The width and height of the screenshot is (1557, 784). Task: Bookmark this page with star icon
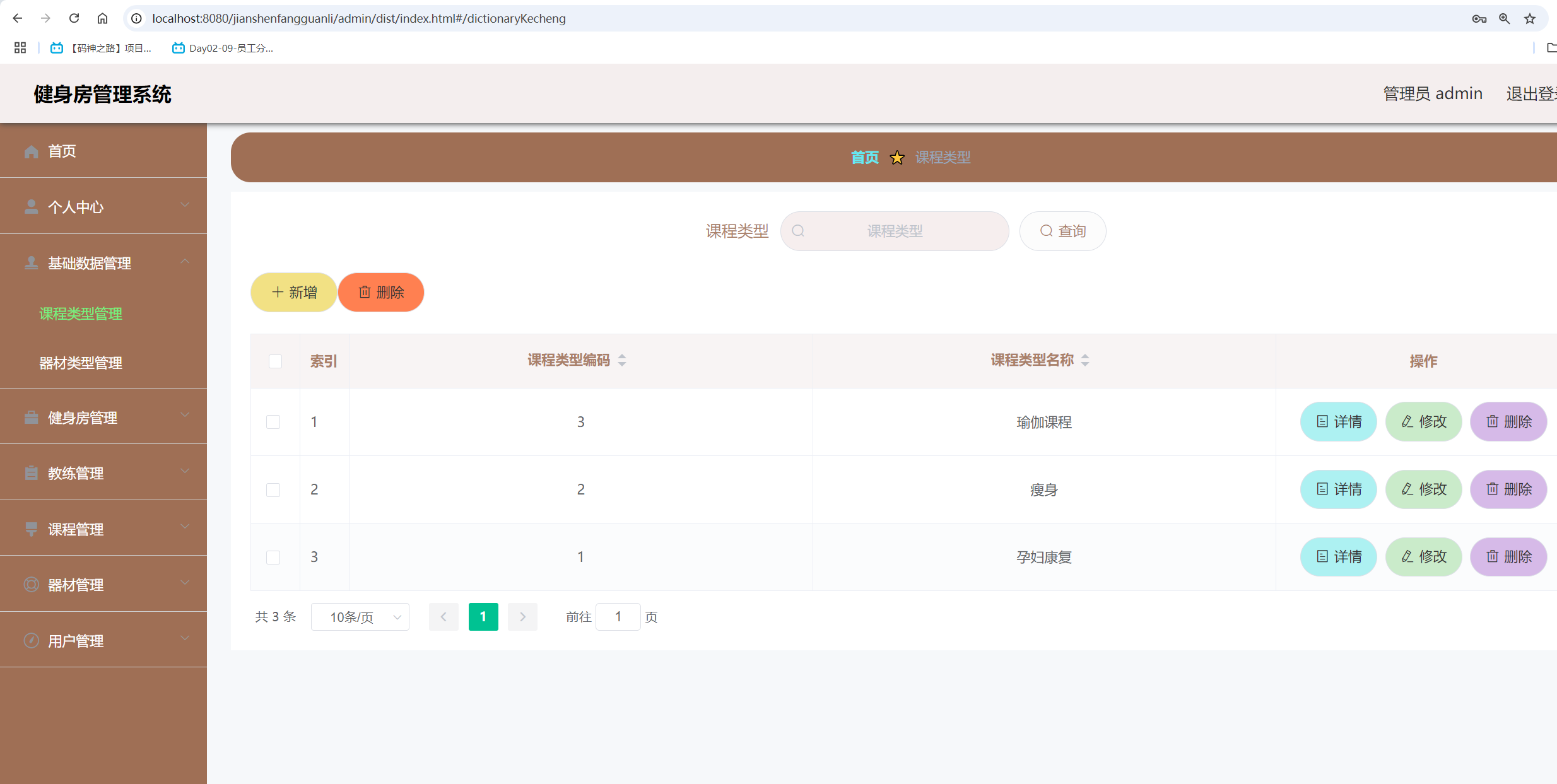1530,19
